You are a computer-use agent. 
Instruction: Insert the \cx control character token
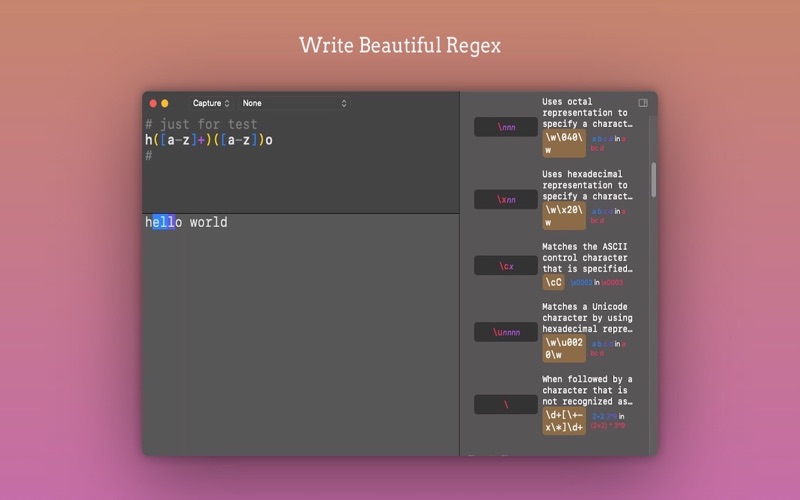[x=506, y=266]
